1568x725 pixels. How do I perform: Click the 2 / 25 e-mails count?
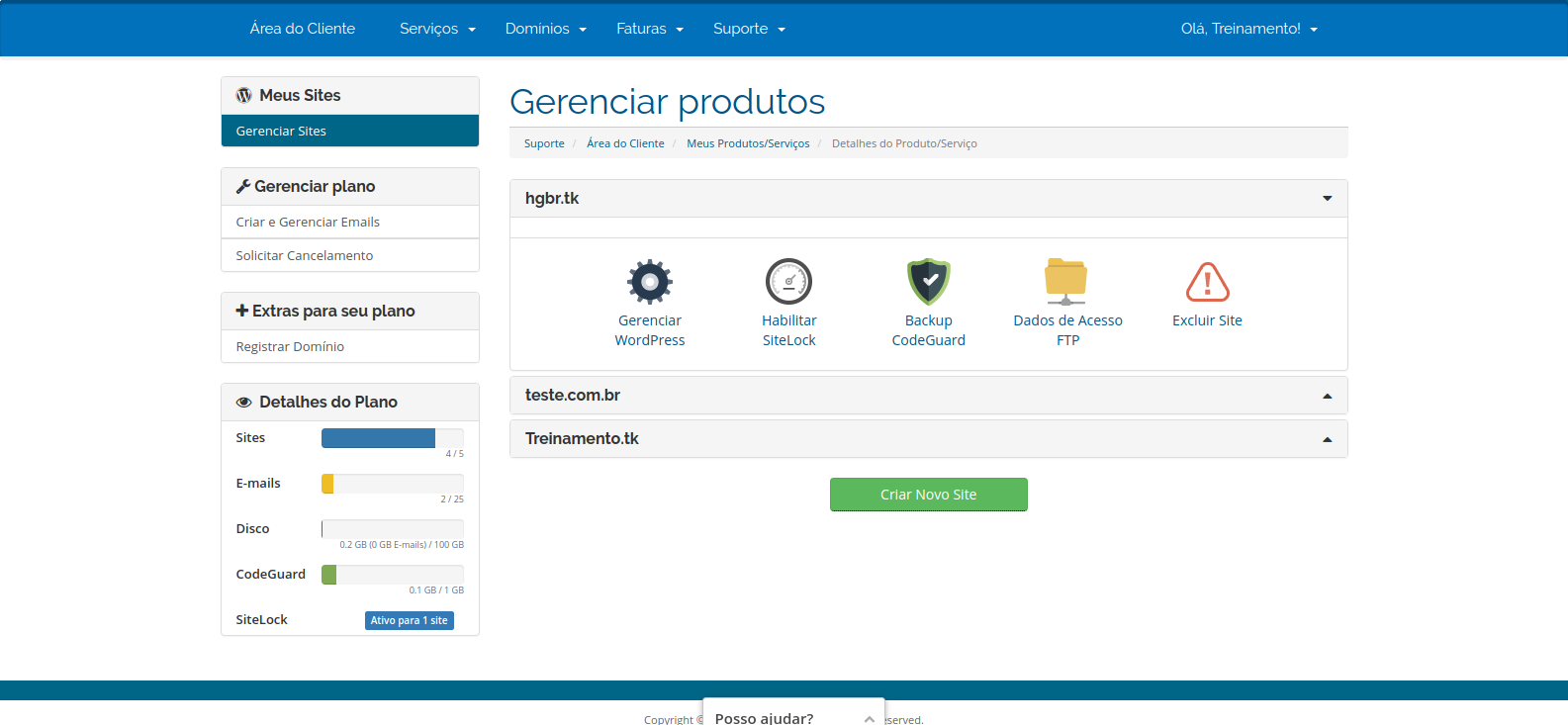coord(452,499)
